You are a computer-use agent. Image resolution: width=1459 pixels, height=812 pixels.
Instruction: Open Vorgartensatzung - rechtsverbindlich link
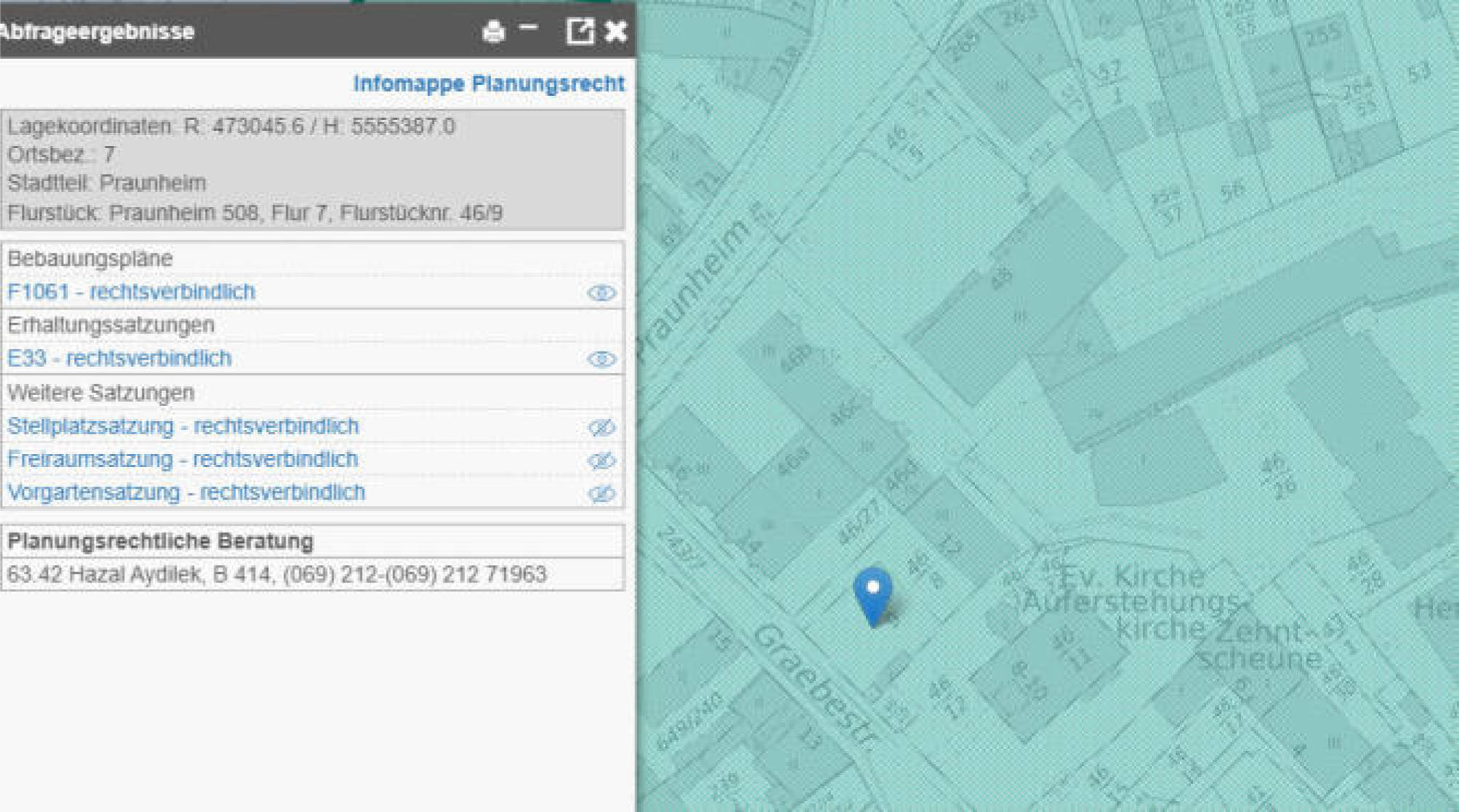point(186,492)
